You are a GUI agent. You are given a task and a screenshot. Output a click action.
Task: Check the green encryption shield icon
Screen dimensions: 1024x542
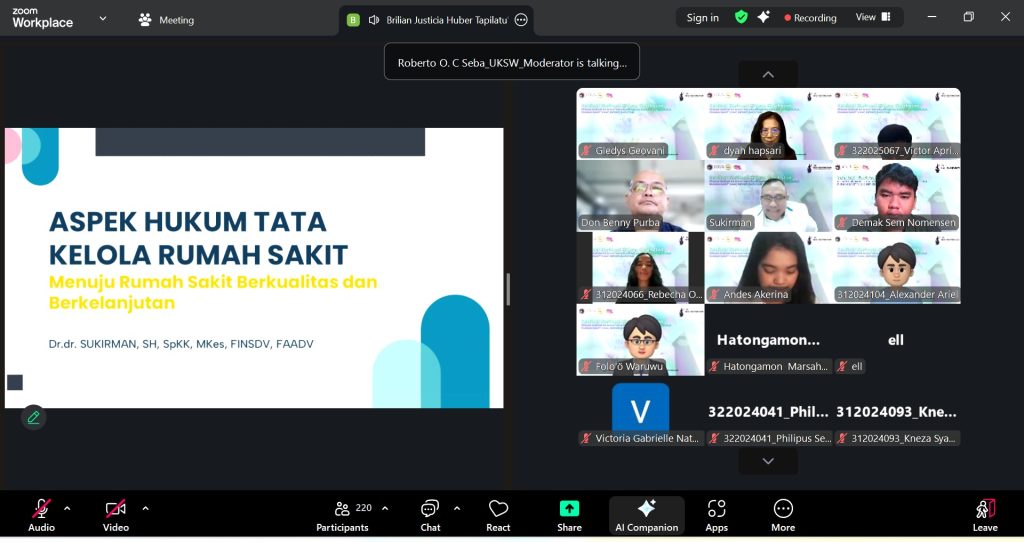(x=741, y=18)
